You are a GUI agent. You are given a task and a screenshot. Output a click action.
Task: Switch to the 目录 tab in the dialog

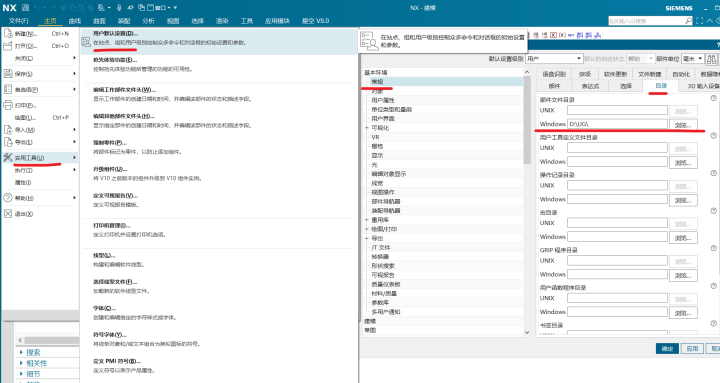[661, 86]
